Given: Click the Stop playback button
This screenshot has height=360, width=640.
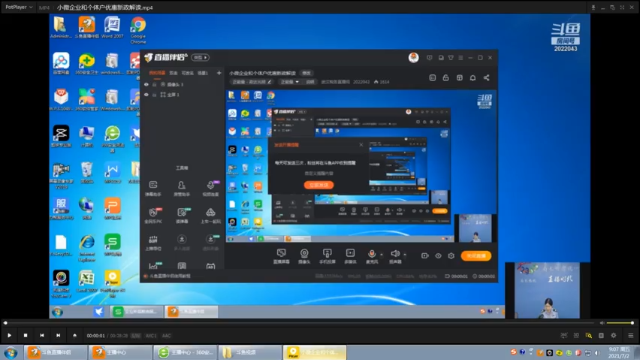Looking at the screenshot, I should coord(25,336).
